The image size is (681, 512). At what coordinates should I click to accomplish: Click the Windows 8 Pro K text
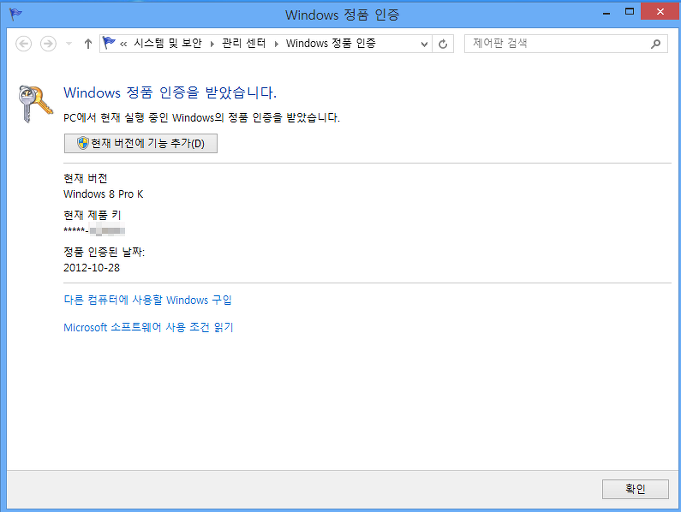point(103,194)
